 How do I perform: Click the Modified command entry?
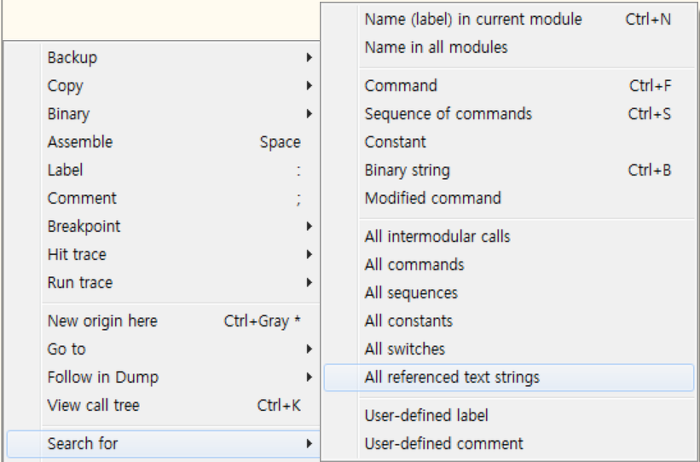pos(509,198)
